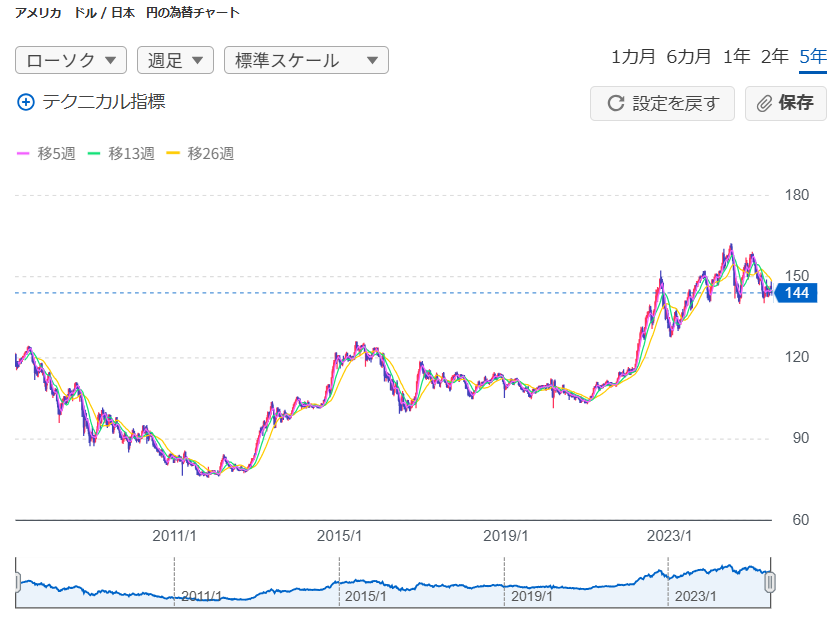Click the reload icon in 設定を戻す

[616, 103]
